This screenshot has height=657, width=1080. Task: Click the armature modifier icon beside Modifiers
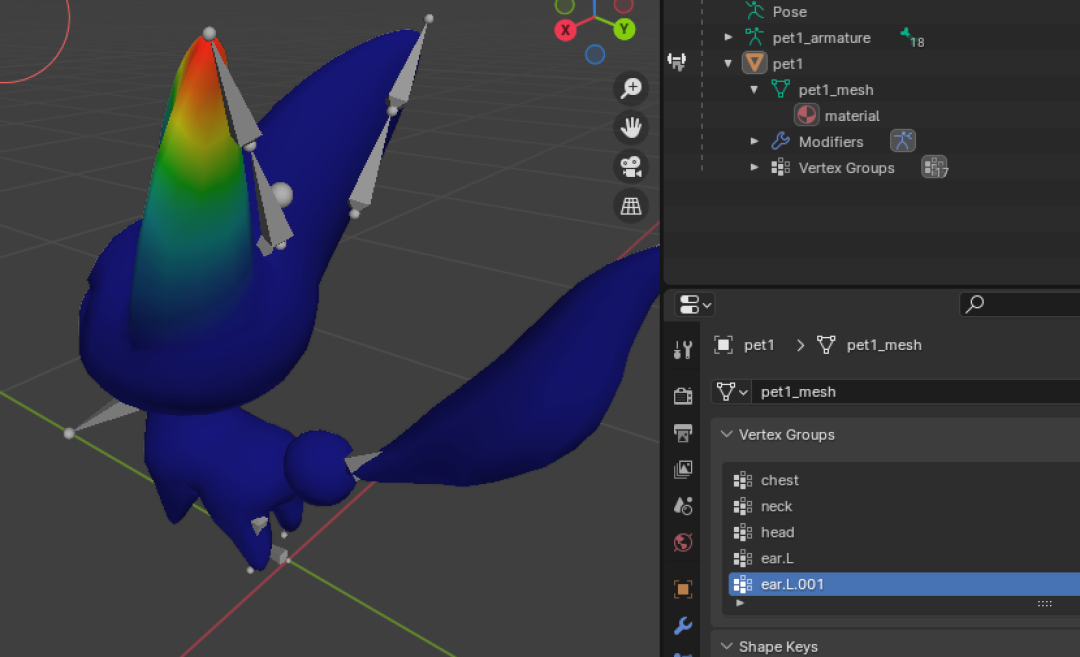tap(902, 140)
